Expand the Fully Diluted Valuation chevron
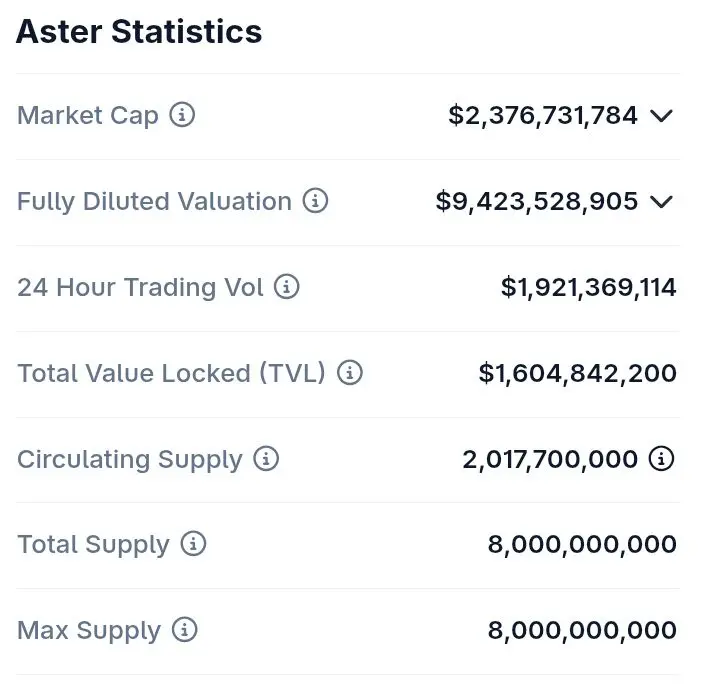 coord(661,202)
